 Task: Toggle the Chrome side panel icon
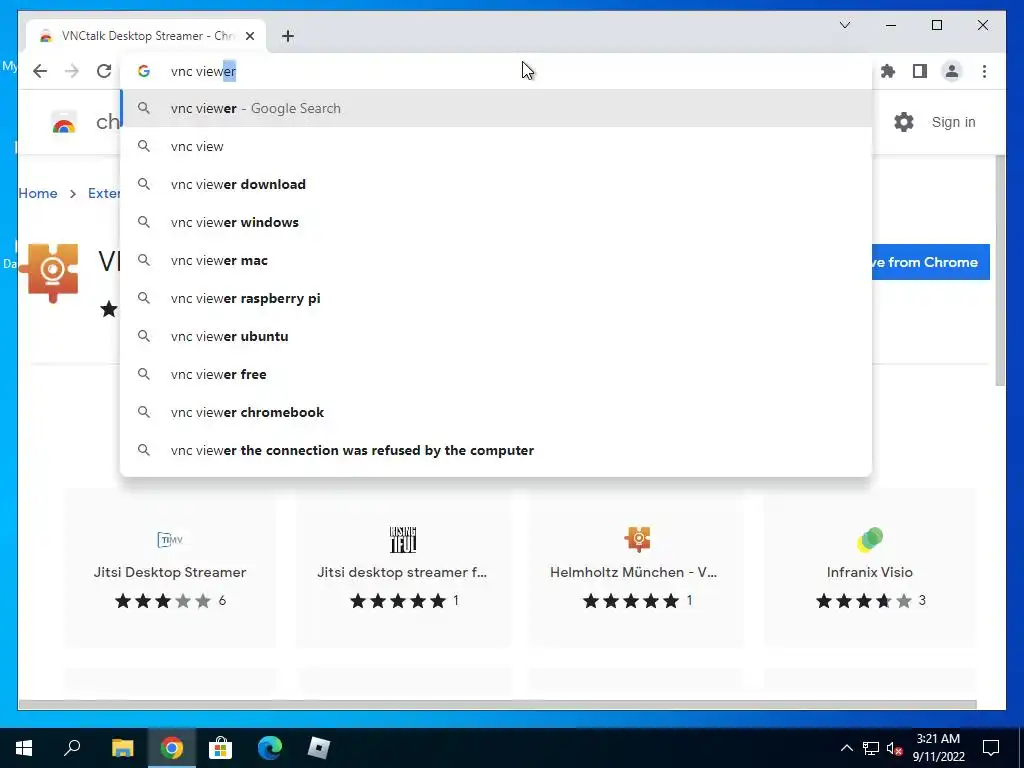920,71
